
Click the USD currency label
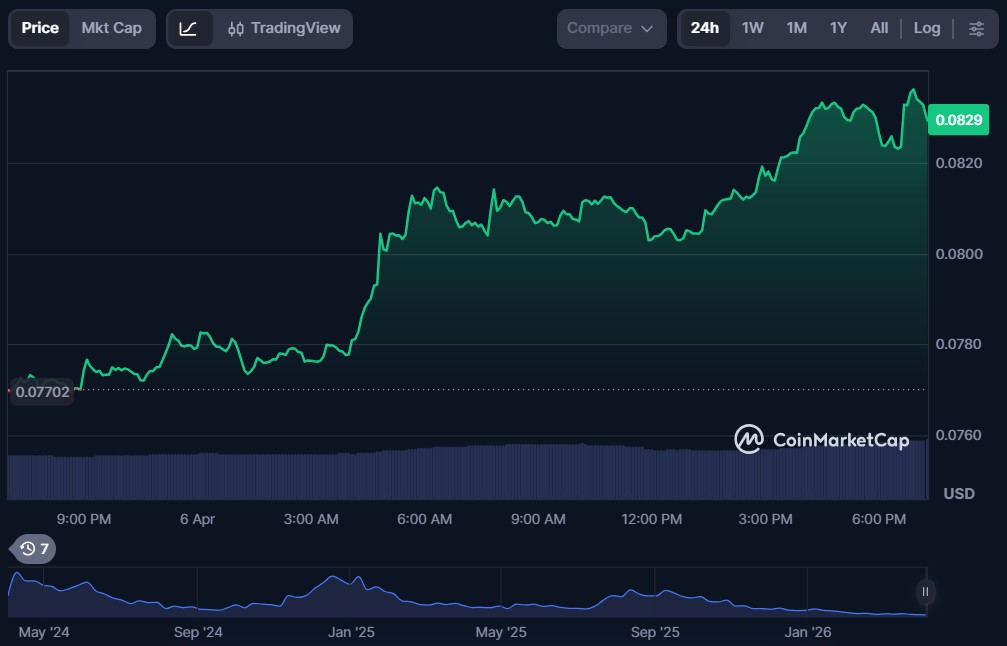[x=959, y=494]
